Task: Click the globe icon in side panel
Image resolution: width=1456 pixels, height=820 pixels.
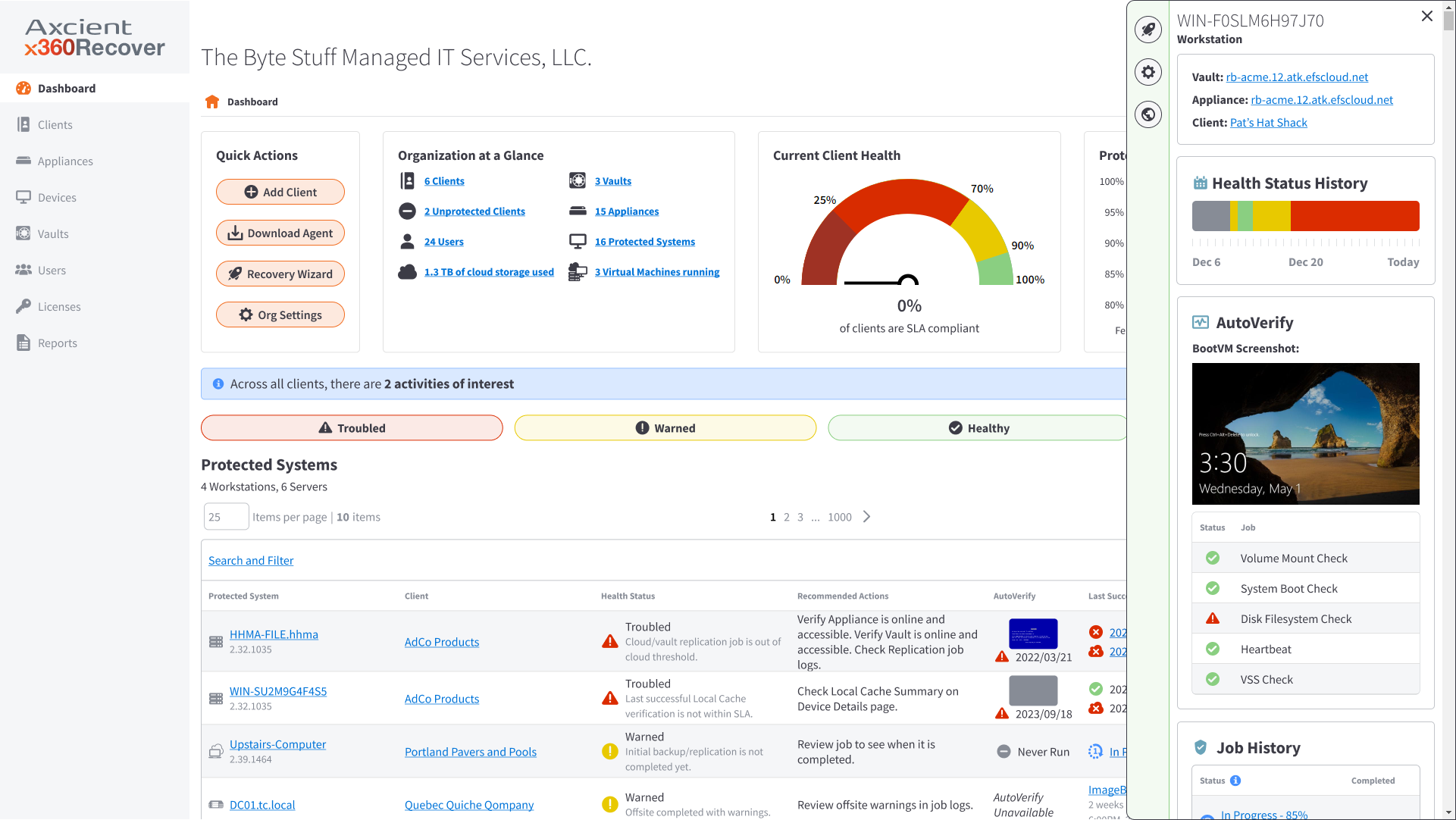Action: (1148, 114)
